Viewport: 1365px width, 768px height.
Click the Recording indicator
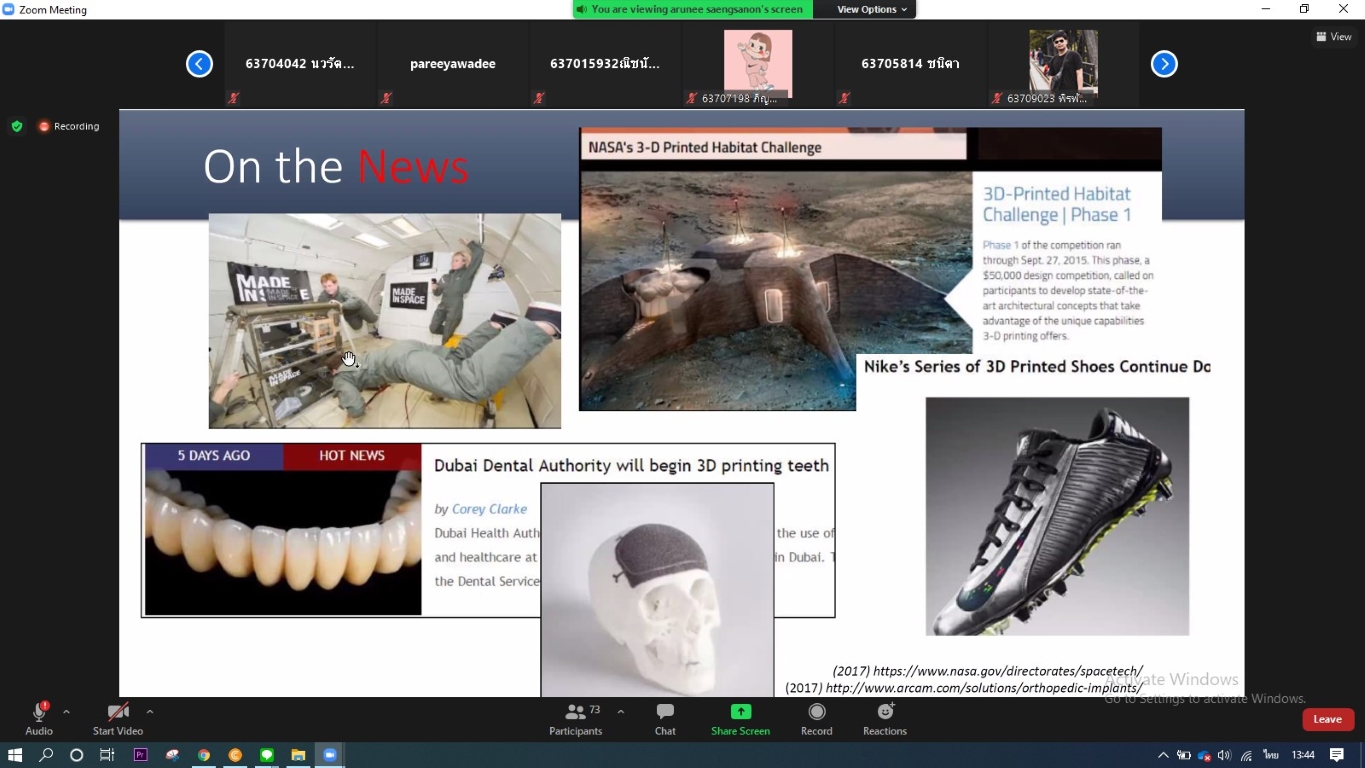69,126
